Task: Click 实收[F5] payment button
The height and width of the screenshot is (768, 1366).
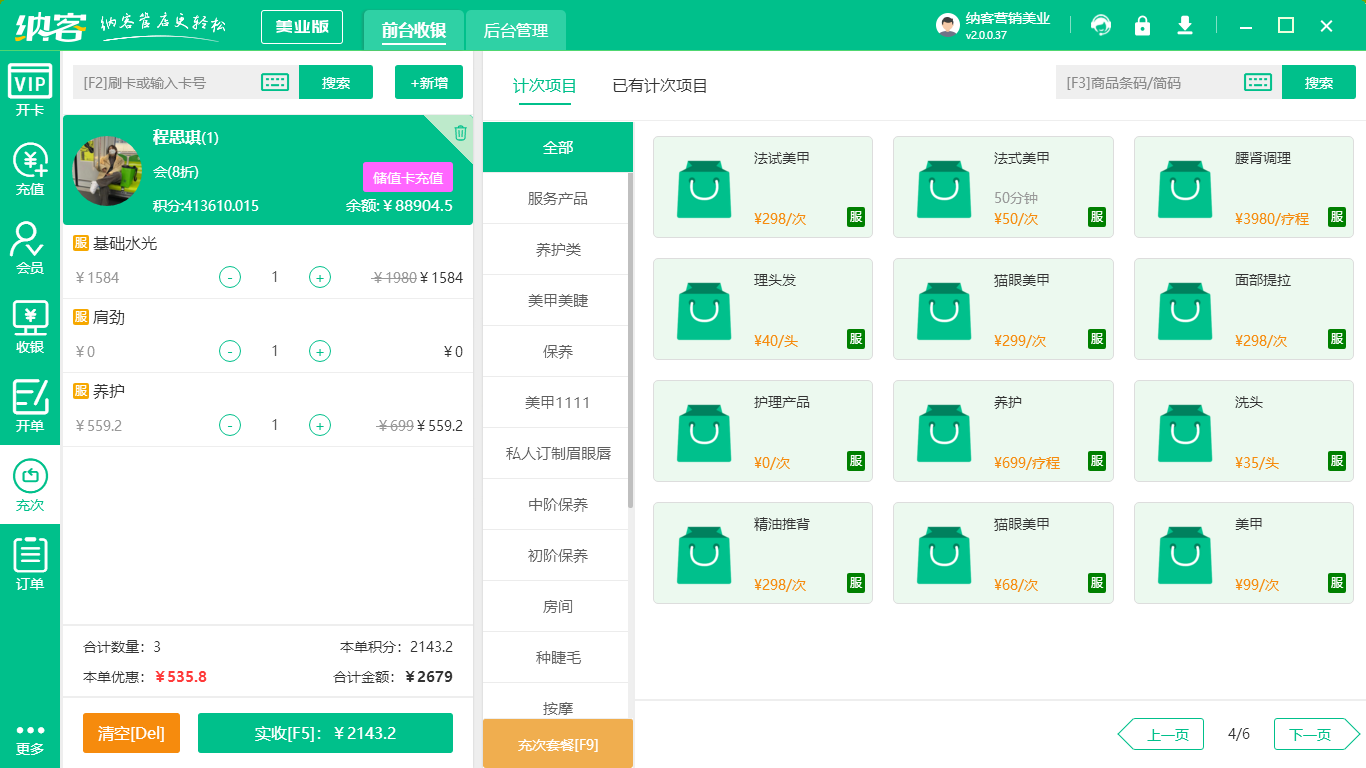Action: point(325,733)
